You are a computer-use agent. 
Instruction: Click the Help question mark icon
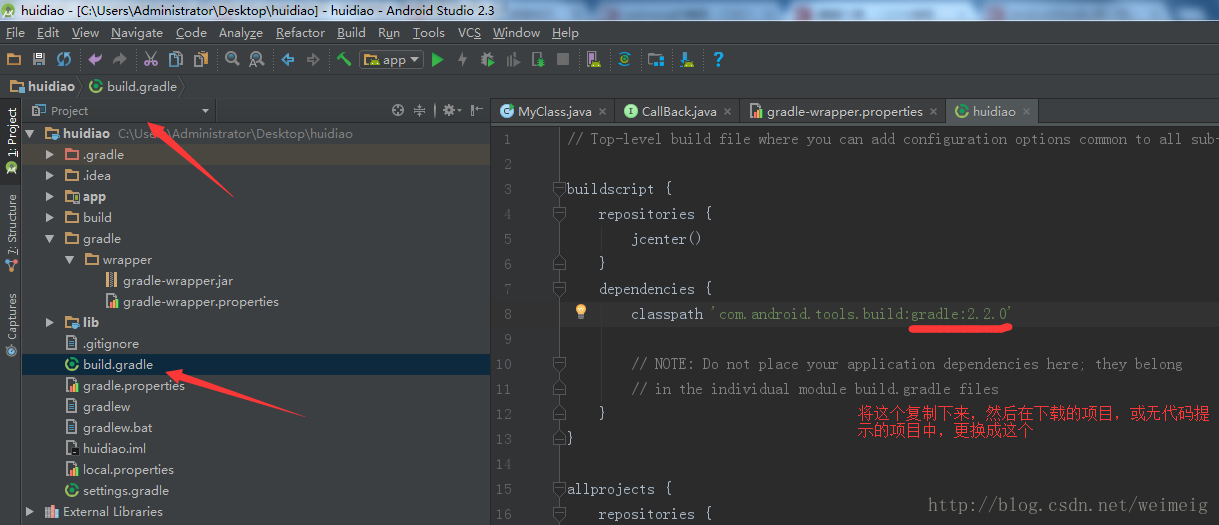pyautogui.click(x=718, y=60)
